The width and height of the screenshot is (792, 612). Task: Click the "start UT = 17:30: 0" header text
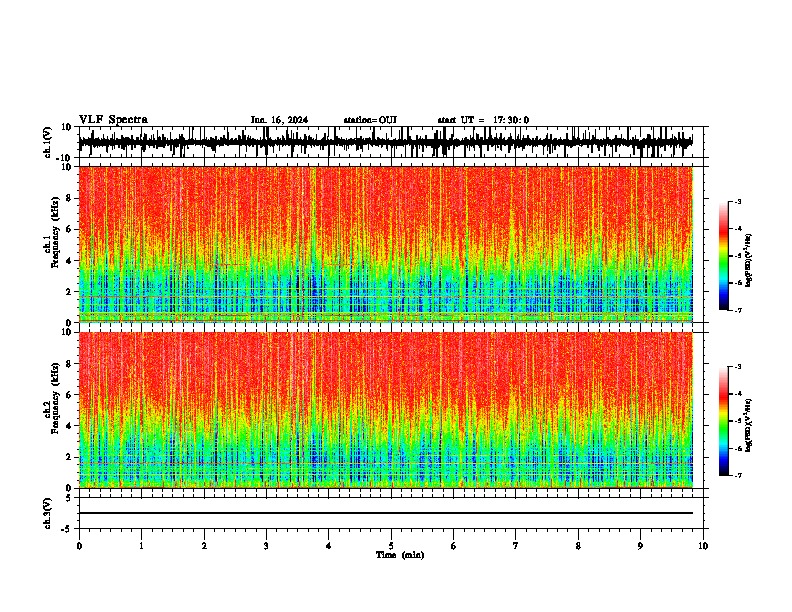coord(483,120)
